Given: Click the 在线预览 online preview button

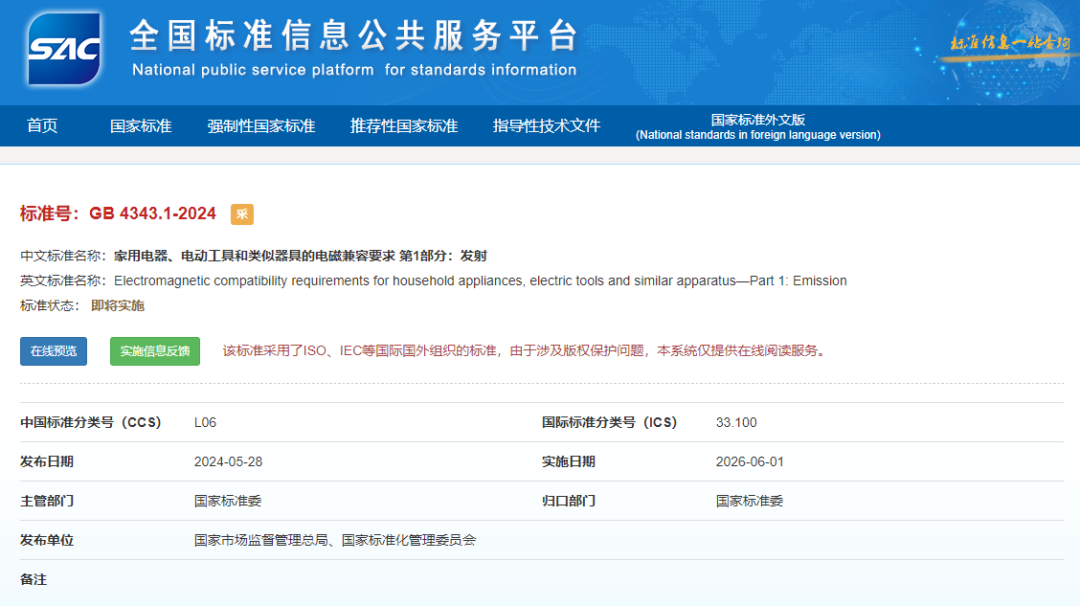Looking at the screenshot, I should point(54,351).
